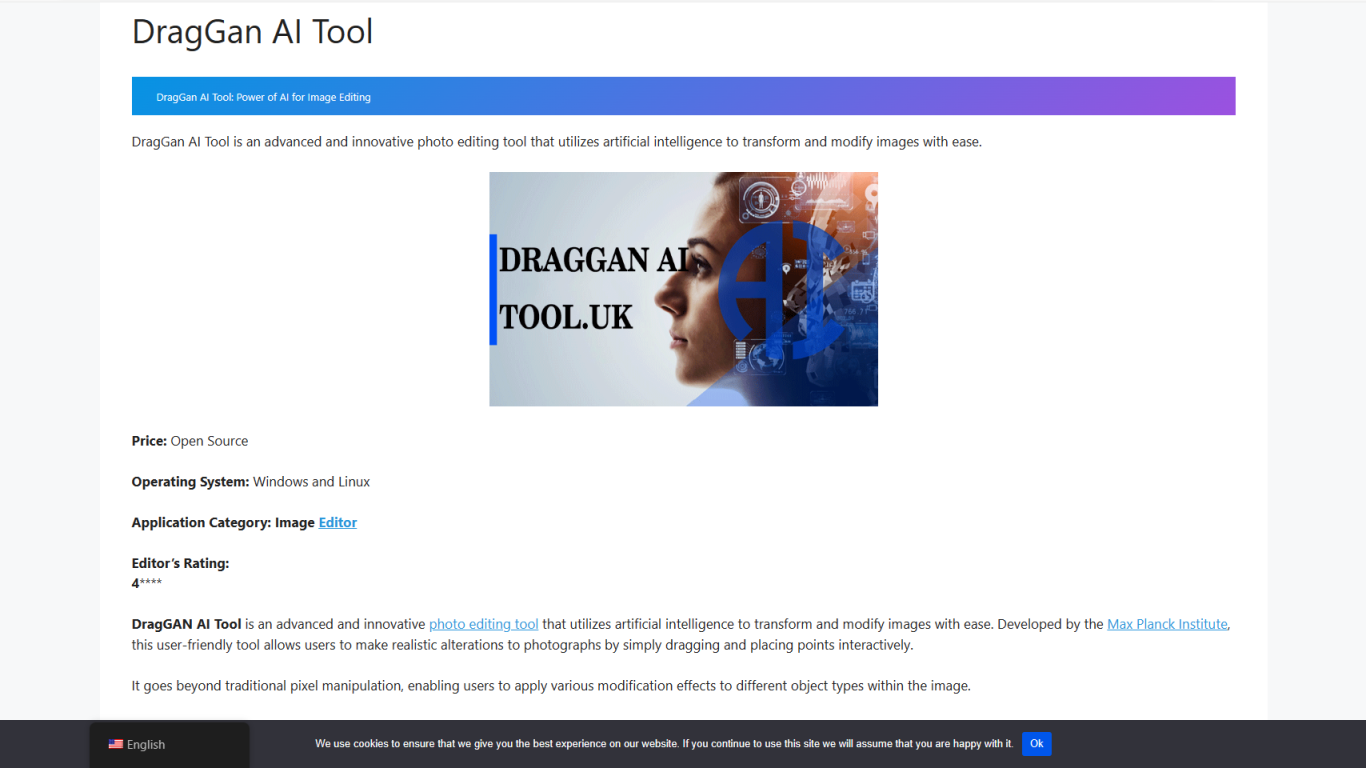Click the English language label text

pyautogui.click(x=145, y=744)
